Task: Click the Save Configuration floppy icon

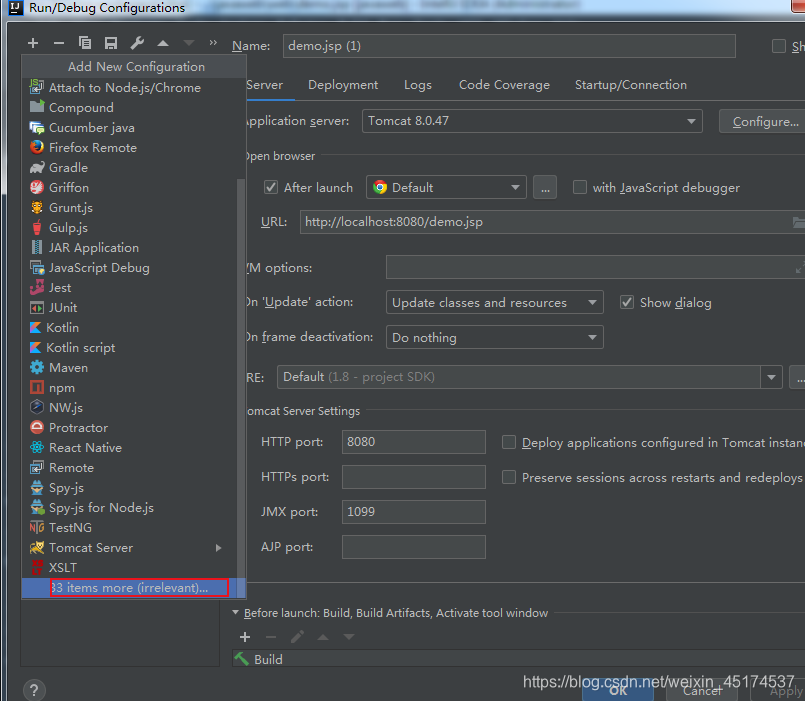Action: point(111,43)
